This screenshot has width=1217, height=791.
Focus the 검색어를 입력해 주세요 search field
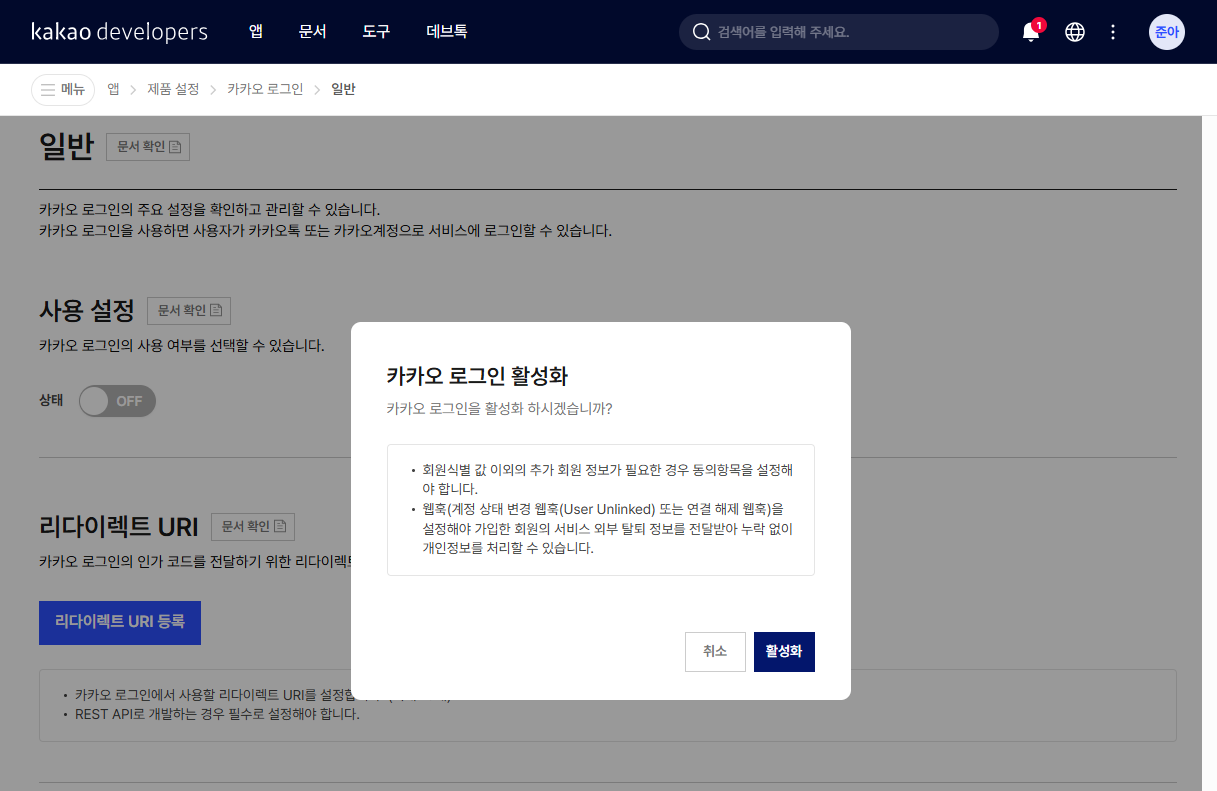850,32
